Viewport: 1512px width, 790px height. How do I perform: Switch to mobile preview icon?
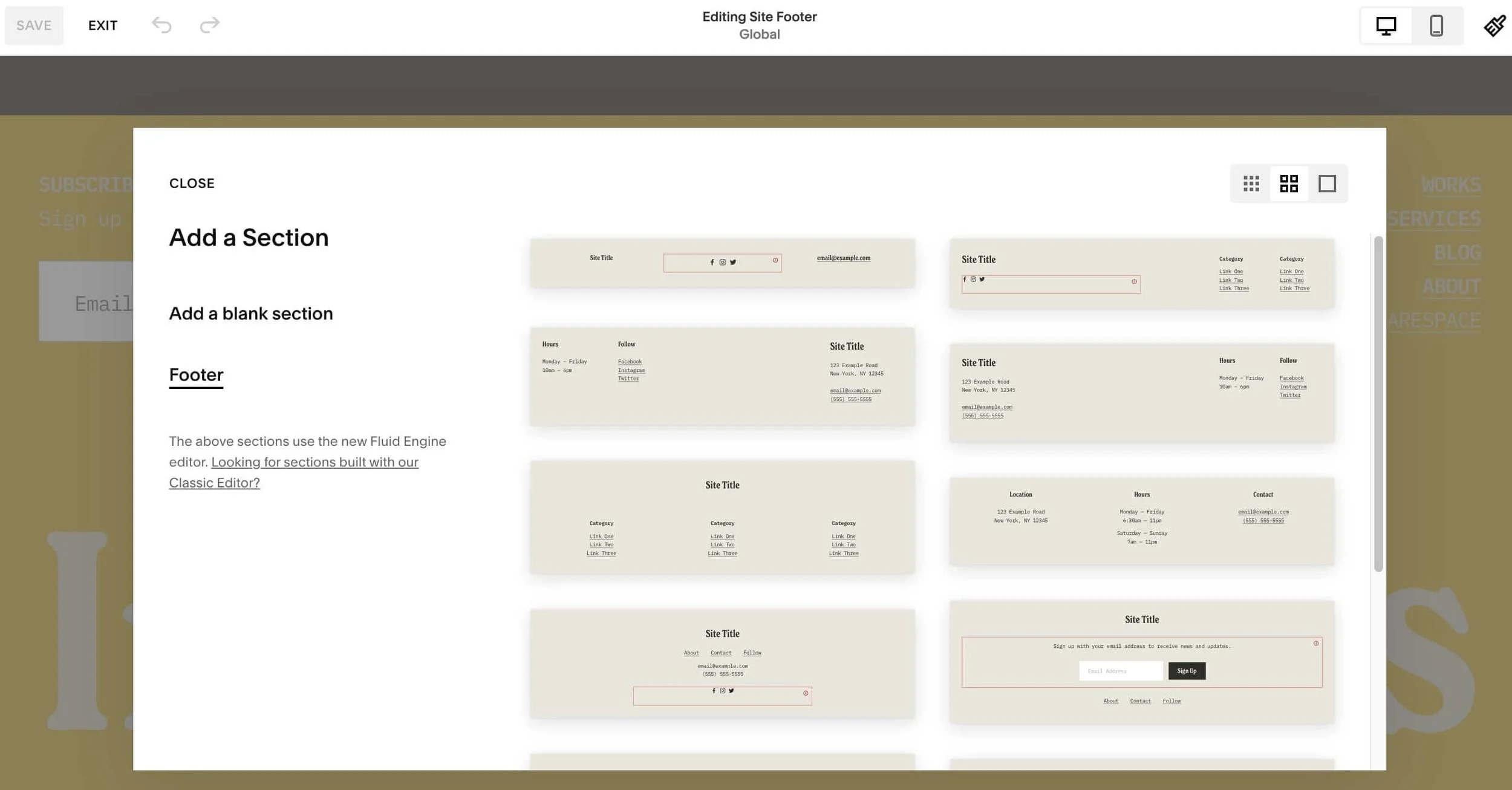[1436, 26]
